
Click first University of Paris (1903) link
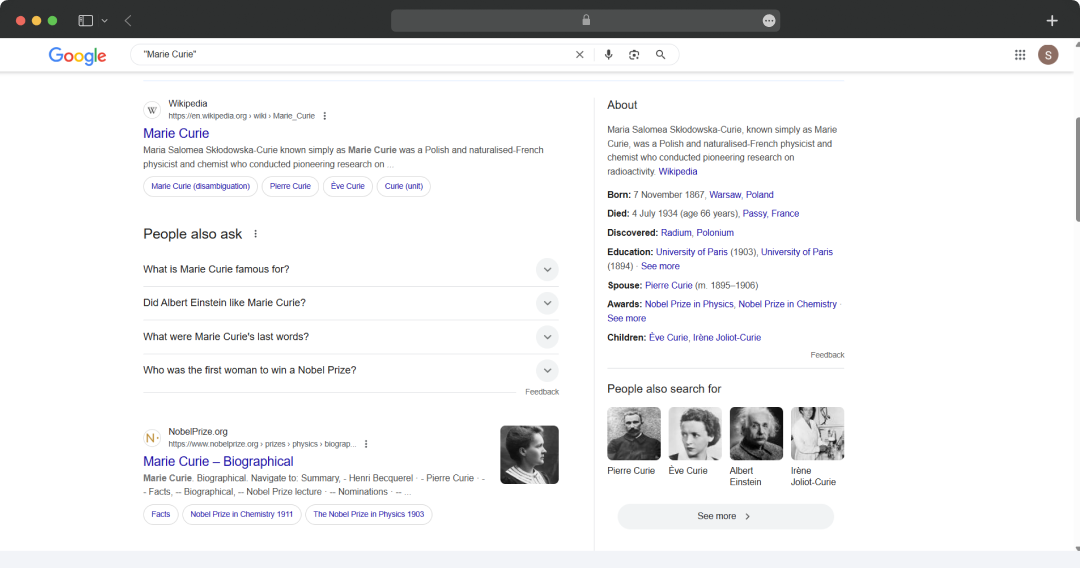point(692,252)
